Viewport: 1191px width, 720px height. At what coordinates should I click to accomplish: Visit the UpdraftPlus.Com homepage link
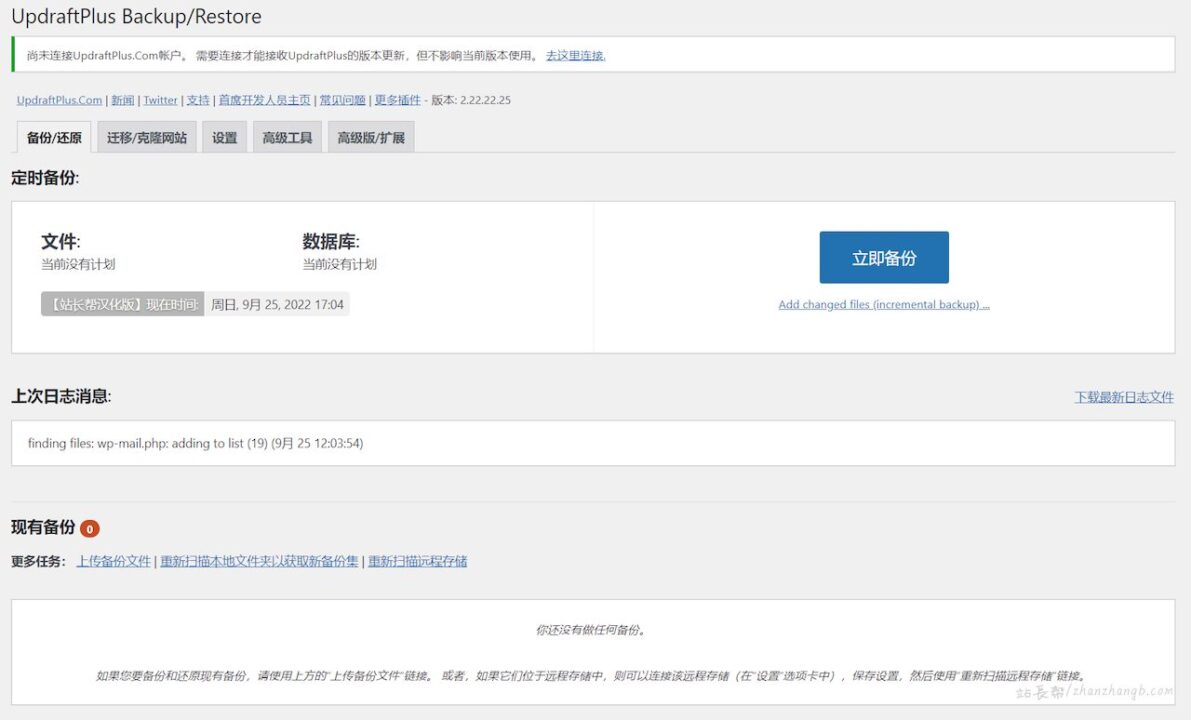point(57,100)
